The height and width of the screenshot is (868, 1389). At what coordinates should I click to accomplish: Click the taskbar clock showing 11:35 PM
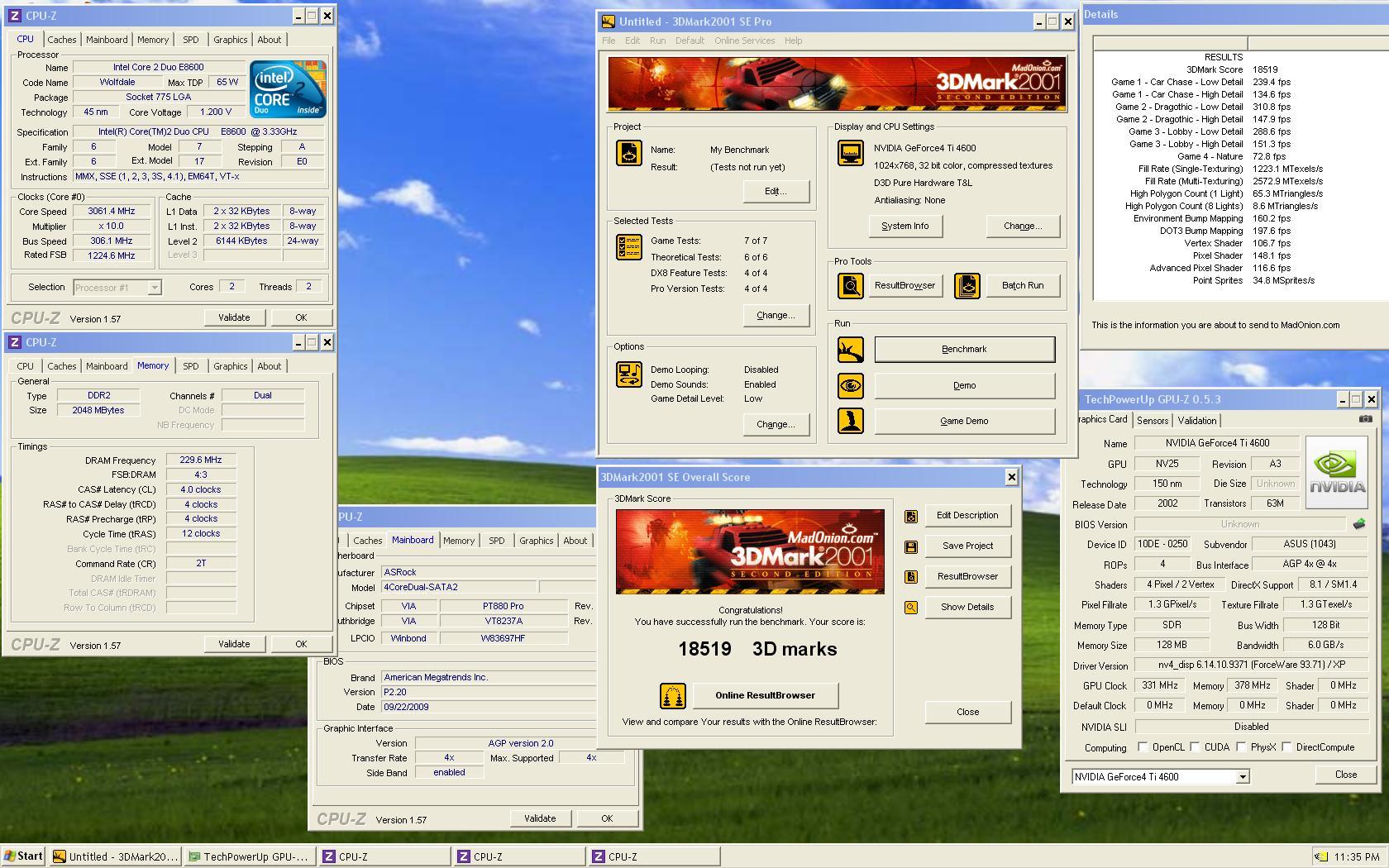point(1356,857)
